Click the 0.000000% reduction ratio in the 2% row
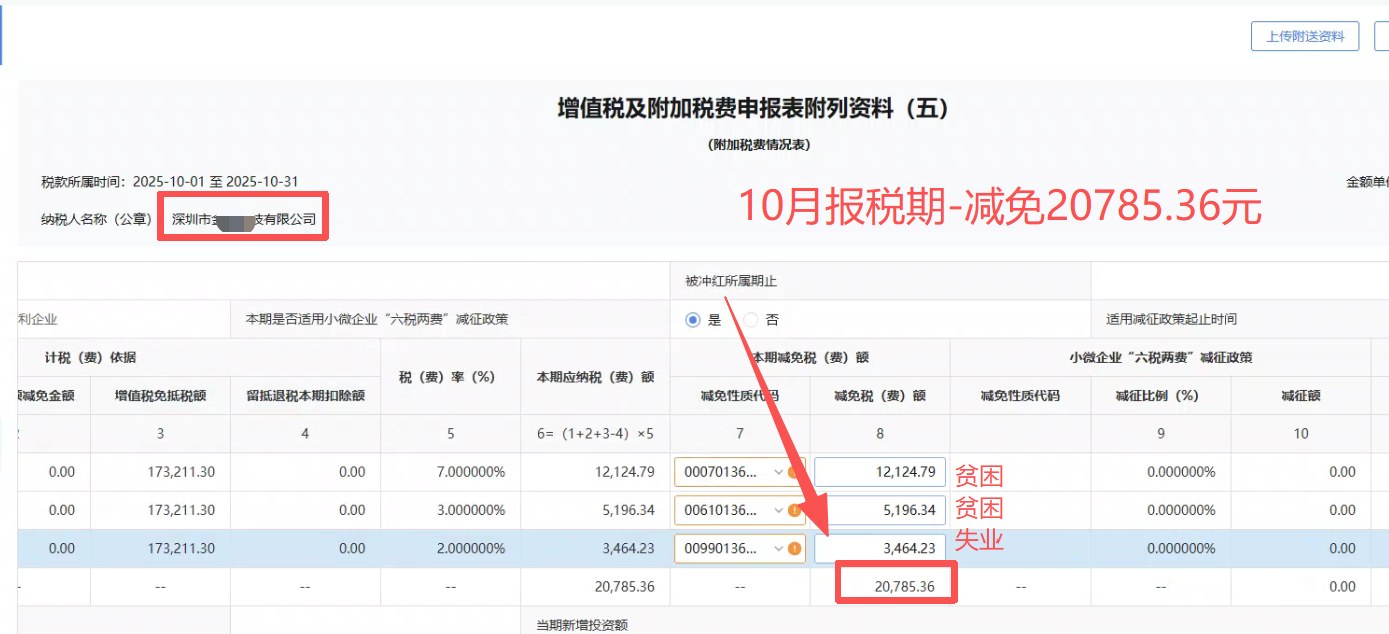 pos(1181,548)
